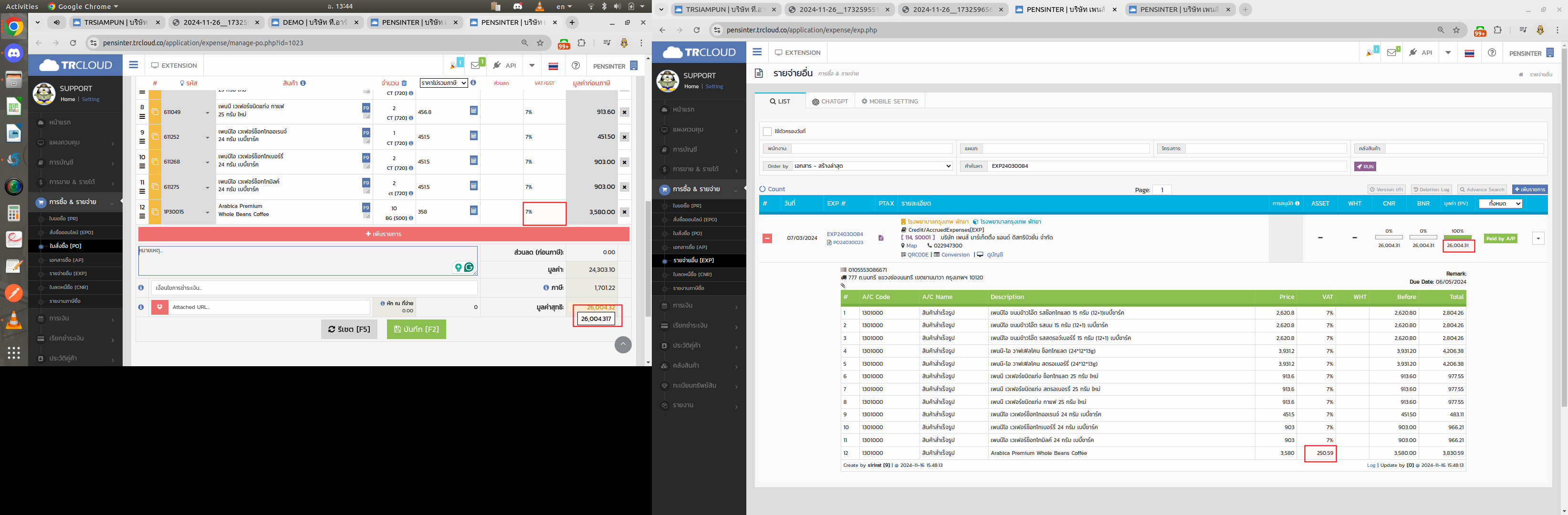
Task: Click F9 button on Arabica Premium row
Action: (x=366, y=207)
